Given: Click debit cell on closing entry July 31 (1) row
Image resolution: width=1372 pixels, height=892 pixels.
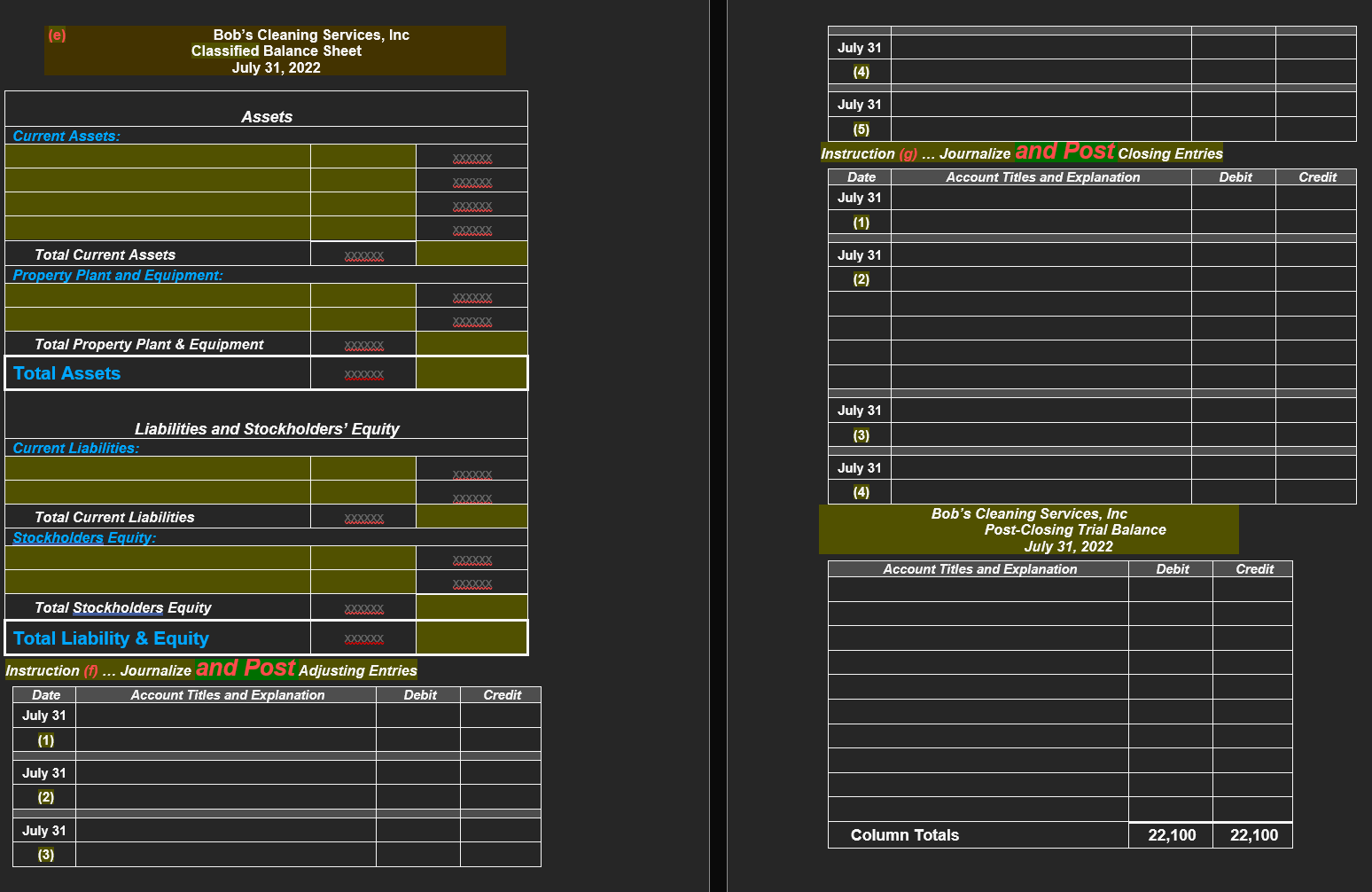Looking at the screenshot, I should pyautogui.click(x=1234, y=198).
